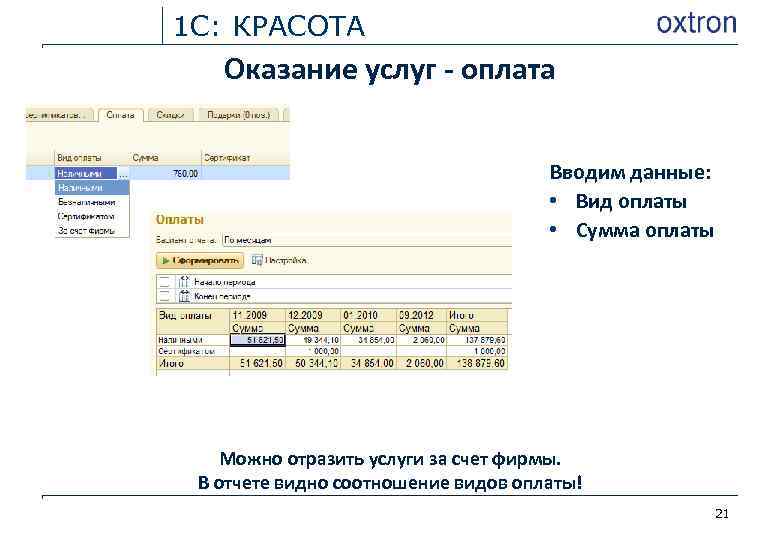Switch to the Скидки tab
The image size is (780, 540).
pyautogui.click(x=170, y=115)
